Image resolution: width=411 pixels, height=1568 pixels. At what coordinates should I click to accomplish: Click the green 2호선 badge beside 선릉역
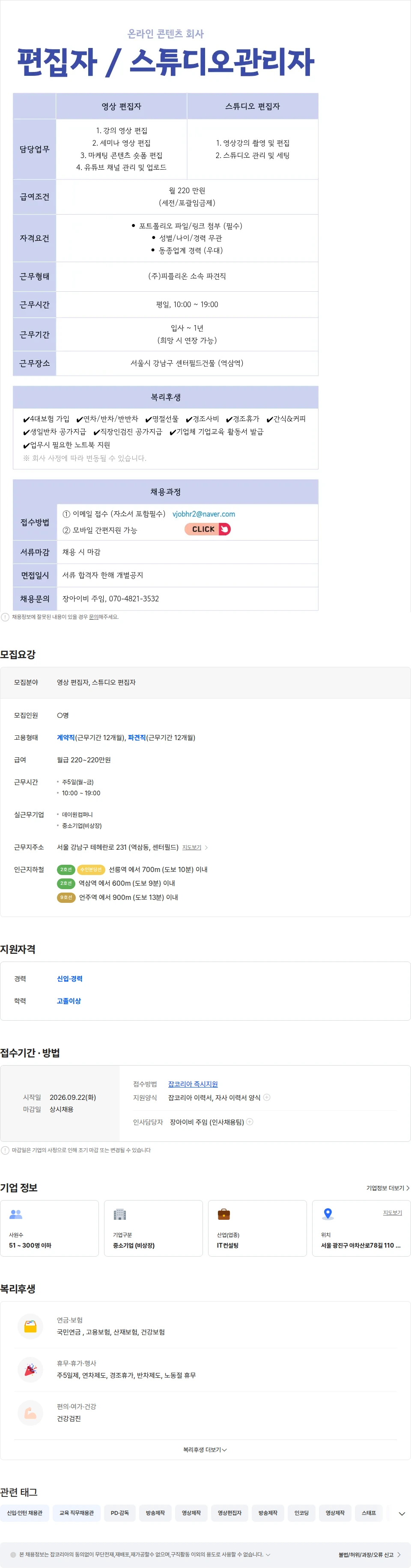66,869
